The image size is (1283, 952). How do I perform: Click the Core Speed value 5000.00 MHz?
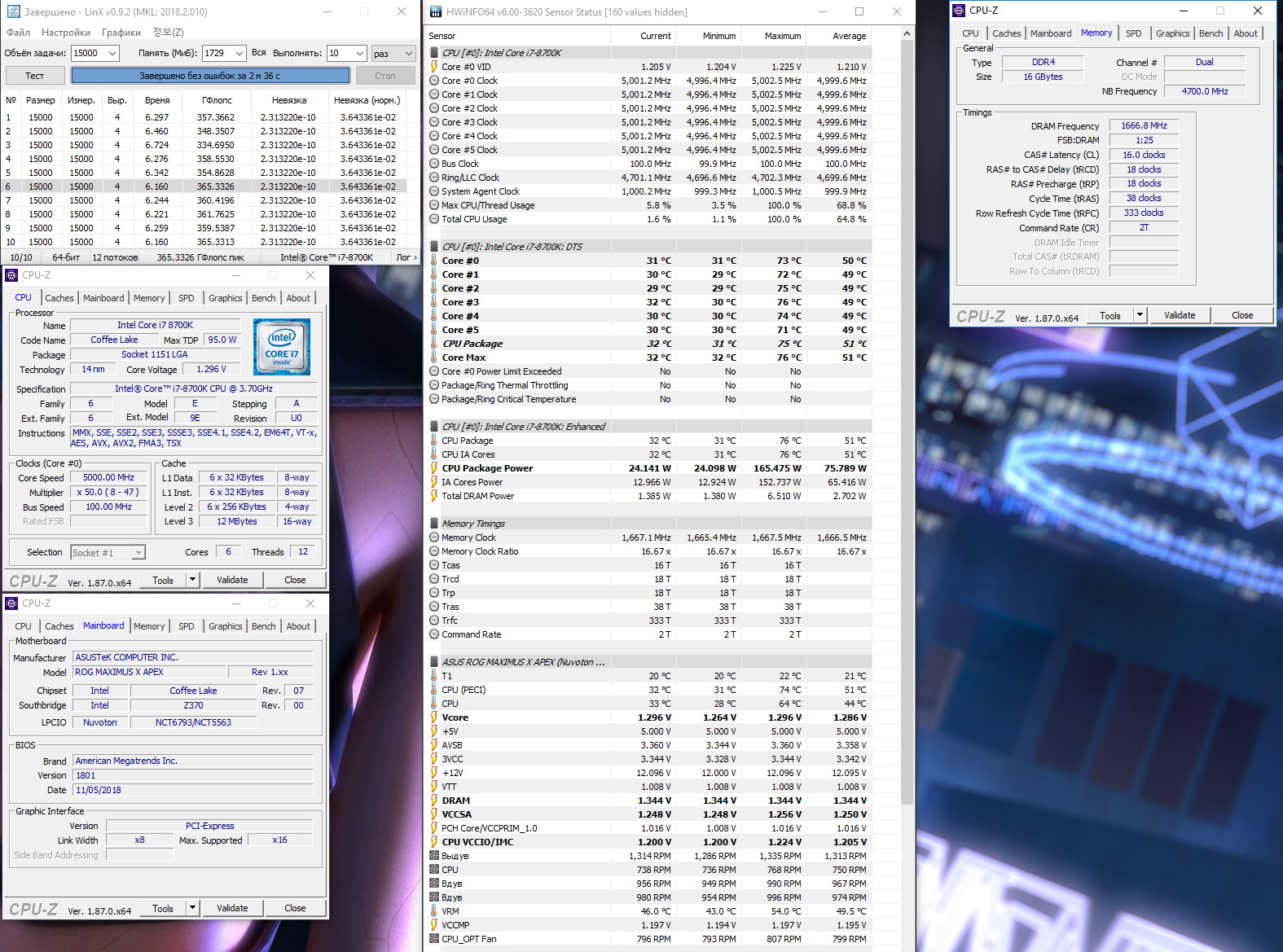coord(108,478)
